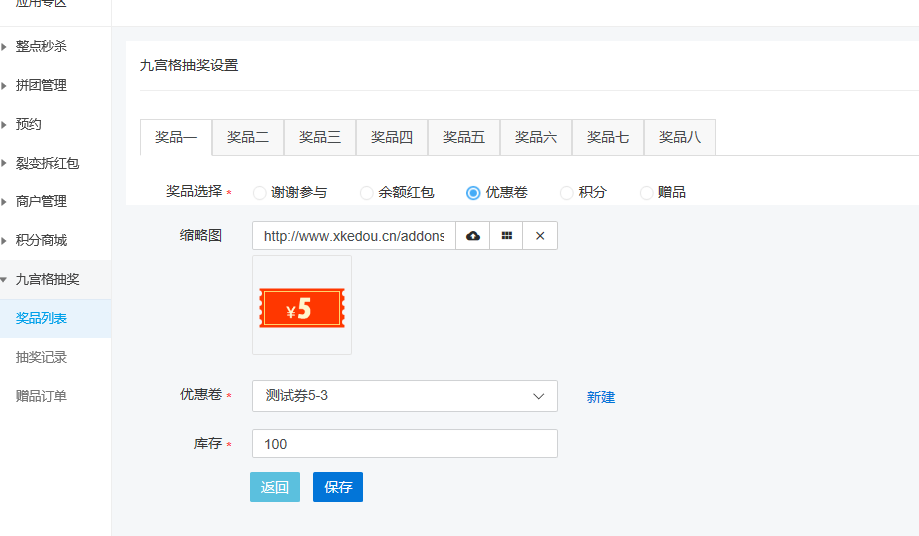This screenshot has width=919, height=536.
Task: Click the cloud upload icon for thumbnail
Action: [473, 236]
